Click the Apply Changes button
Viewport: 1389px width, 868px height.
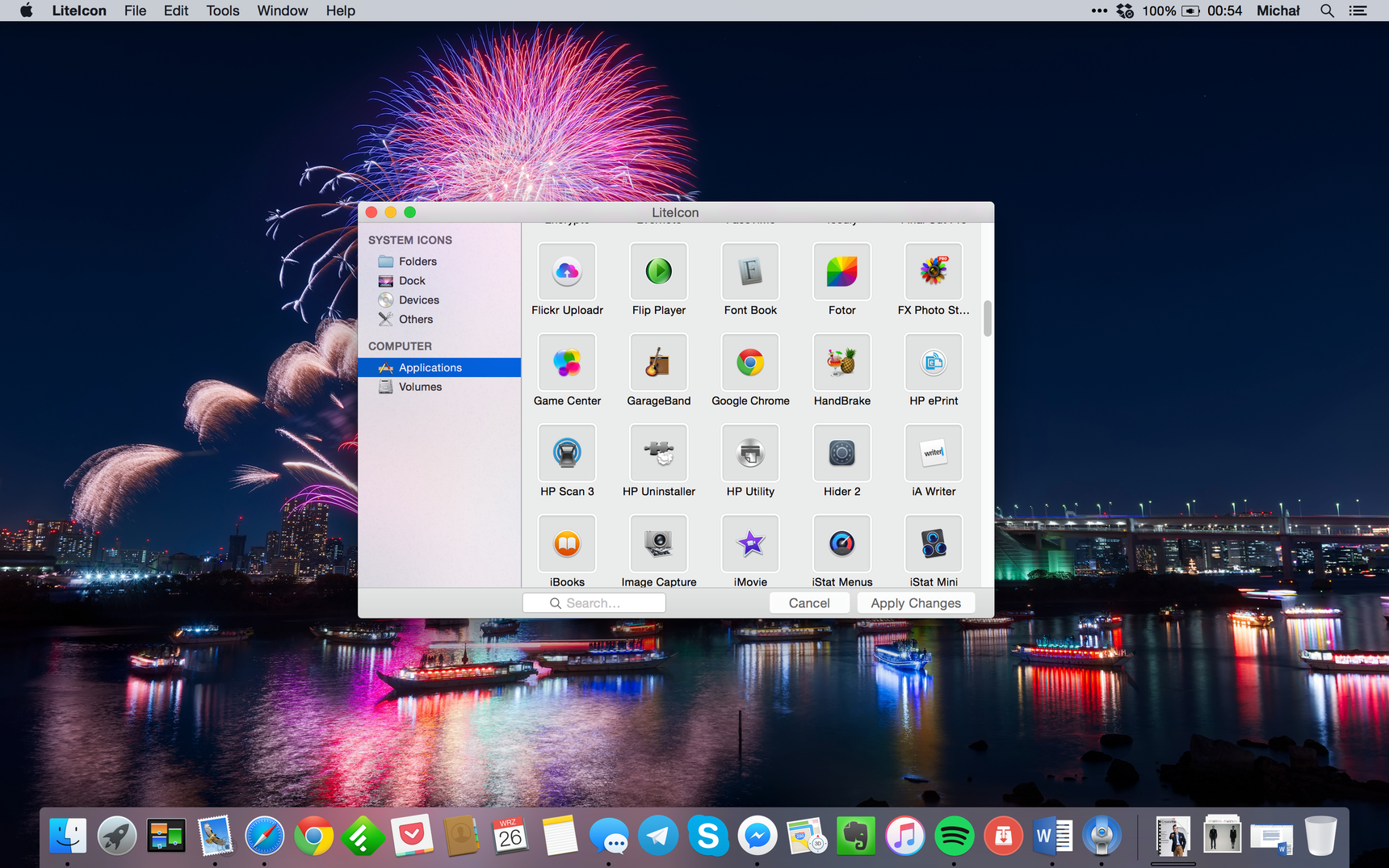coord(916,603)
